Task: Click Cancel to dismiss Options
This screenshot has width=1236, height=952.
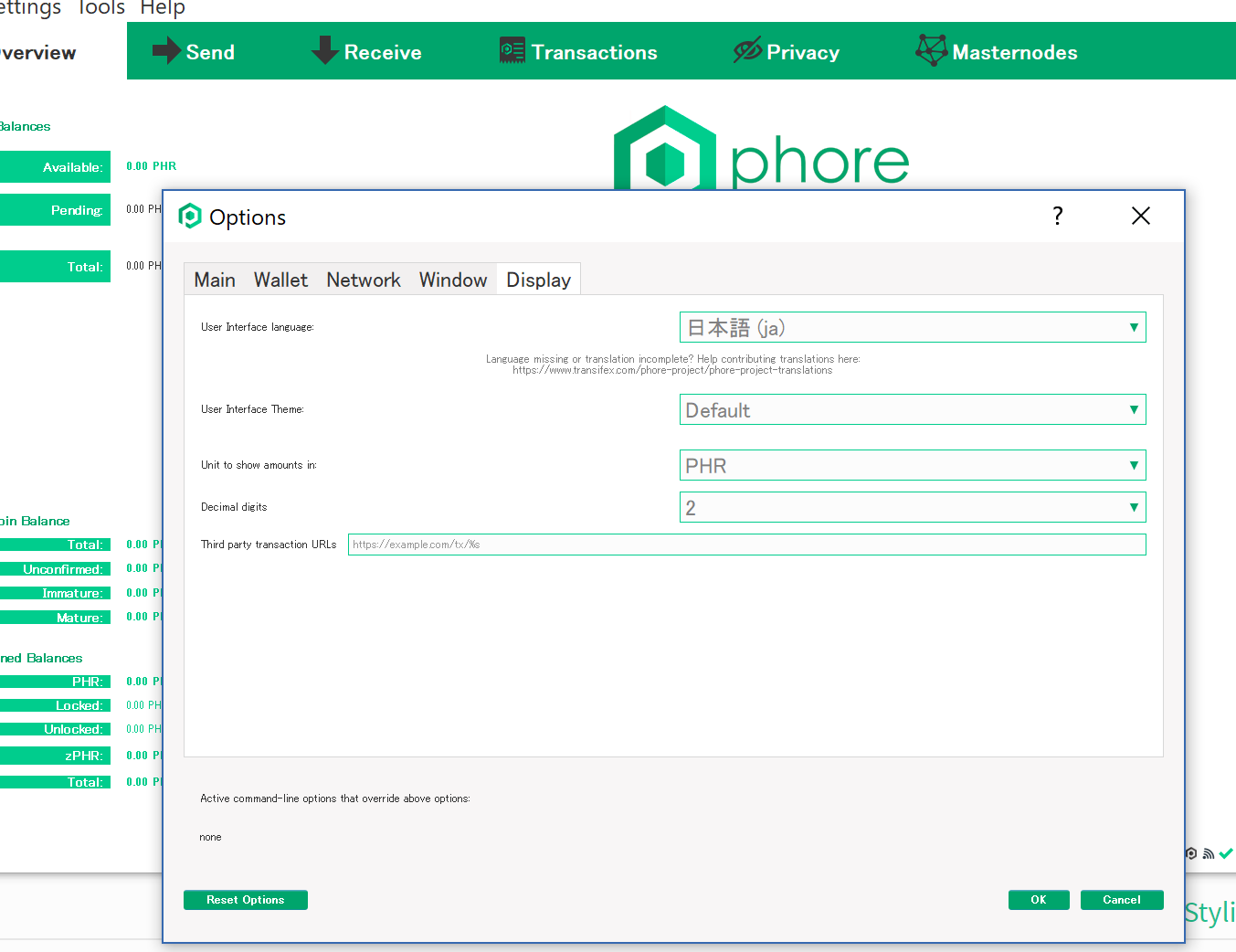Action: (1122, 900)
